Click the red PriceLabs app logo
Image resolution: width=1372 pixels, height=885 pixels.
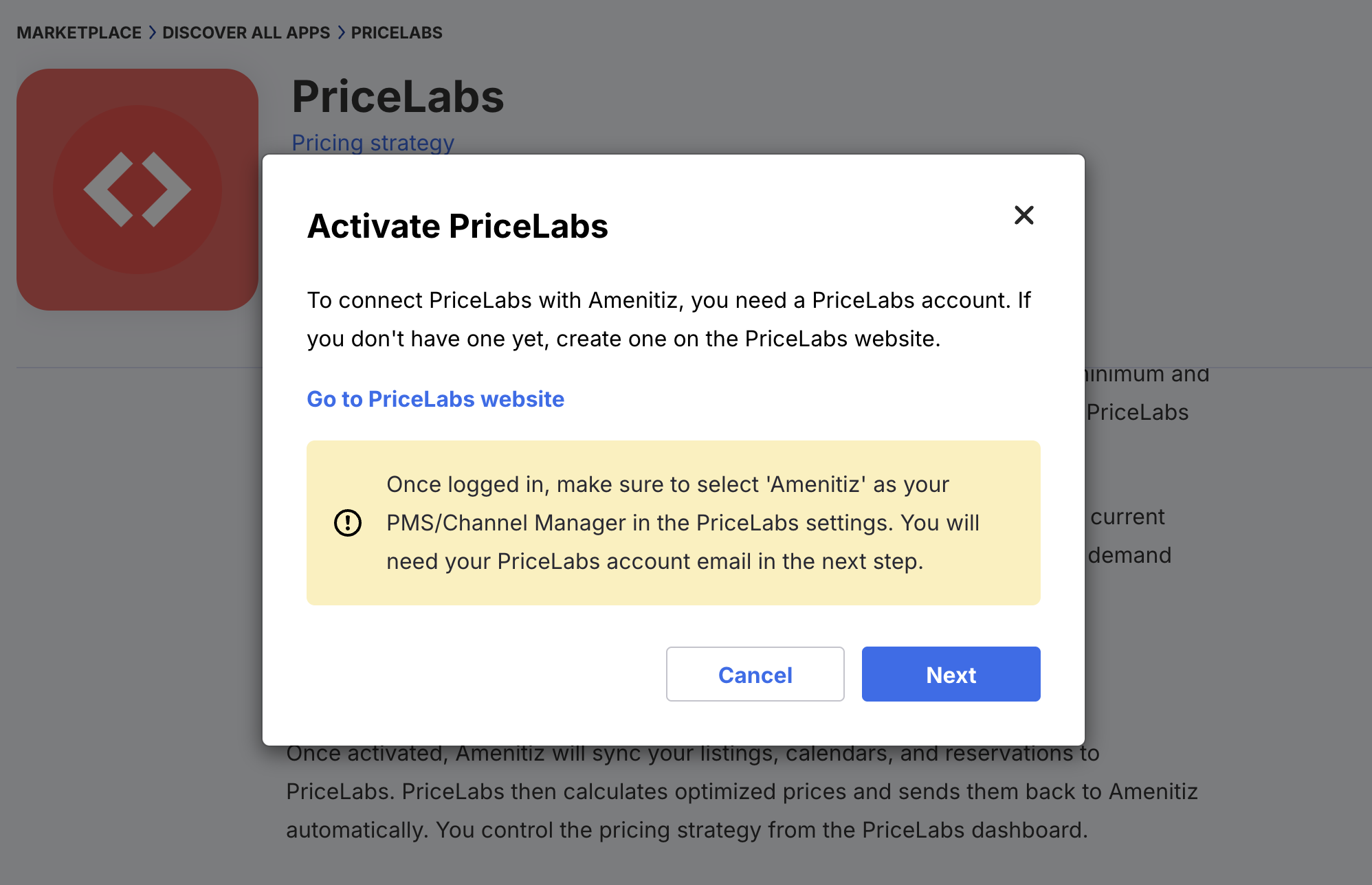pos(137,190)
